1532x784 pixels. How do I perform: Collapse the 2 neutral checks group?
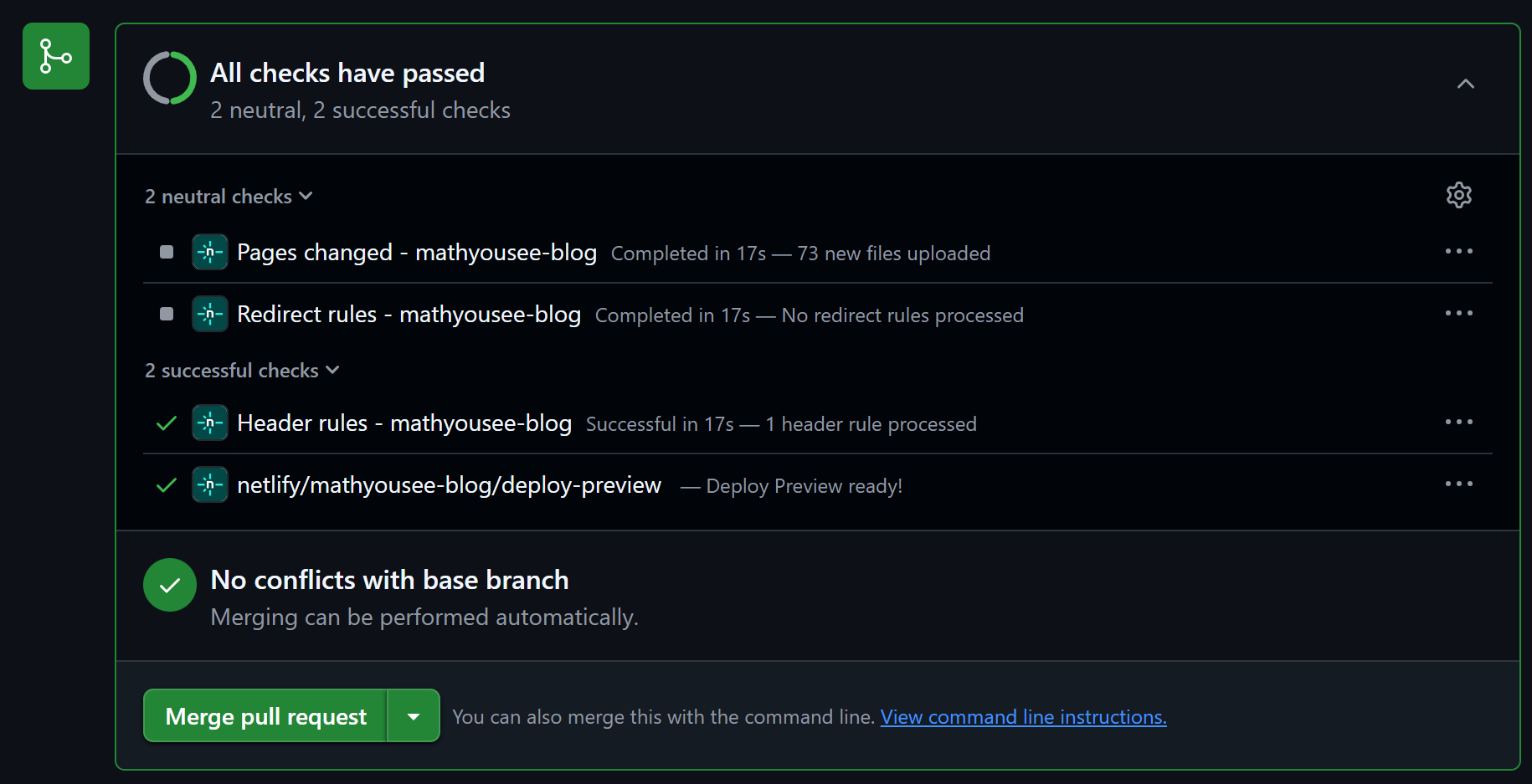(x=229, y=197)
